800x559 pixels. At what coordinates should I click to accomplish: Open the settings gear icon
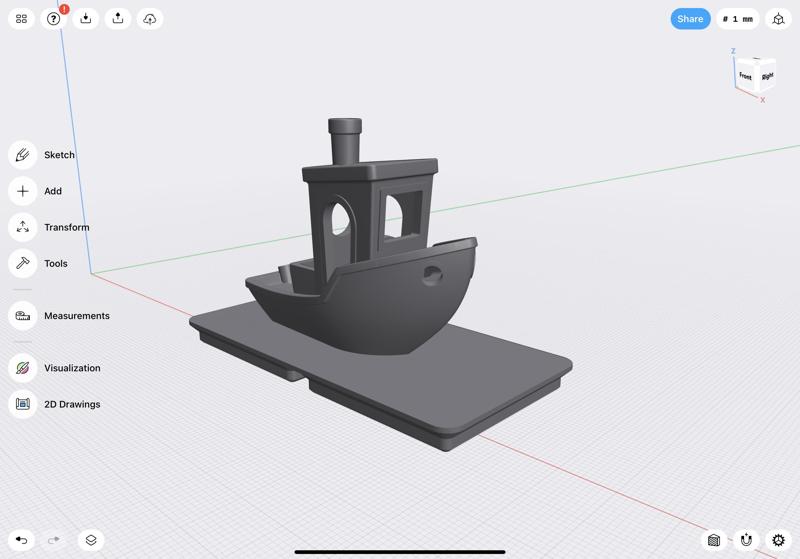point(778,540)
